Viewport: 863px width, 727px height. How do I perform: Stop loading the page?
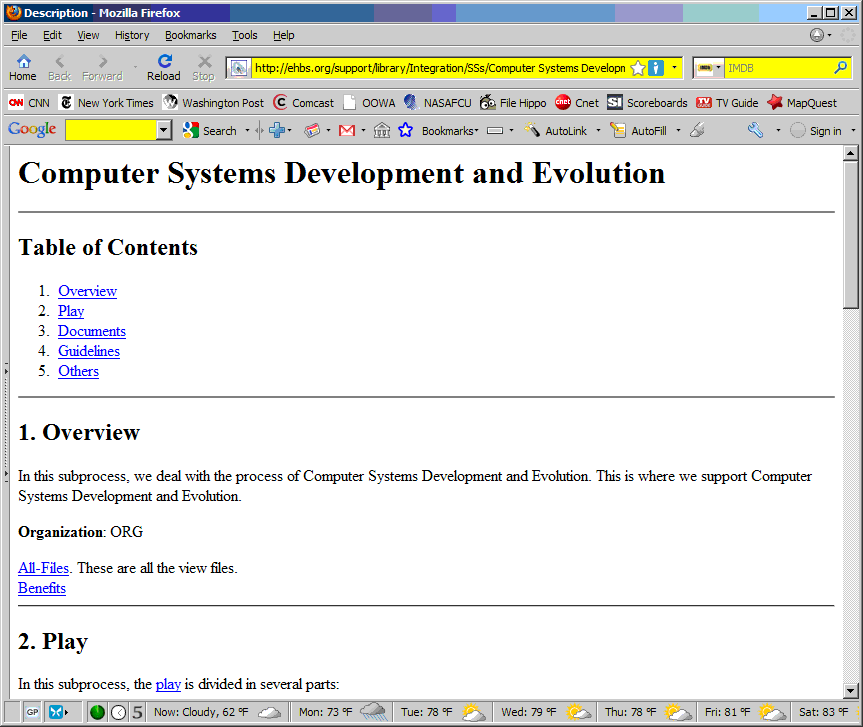click(204, 68)
